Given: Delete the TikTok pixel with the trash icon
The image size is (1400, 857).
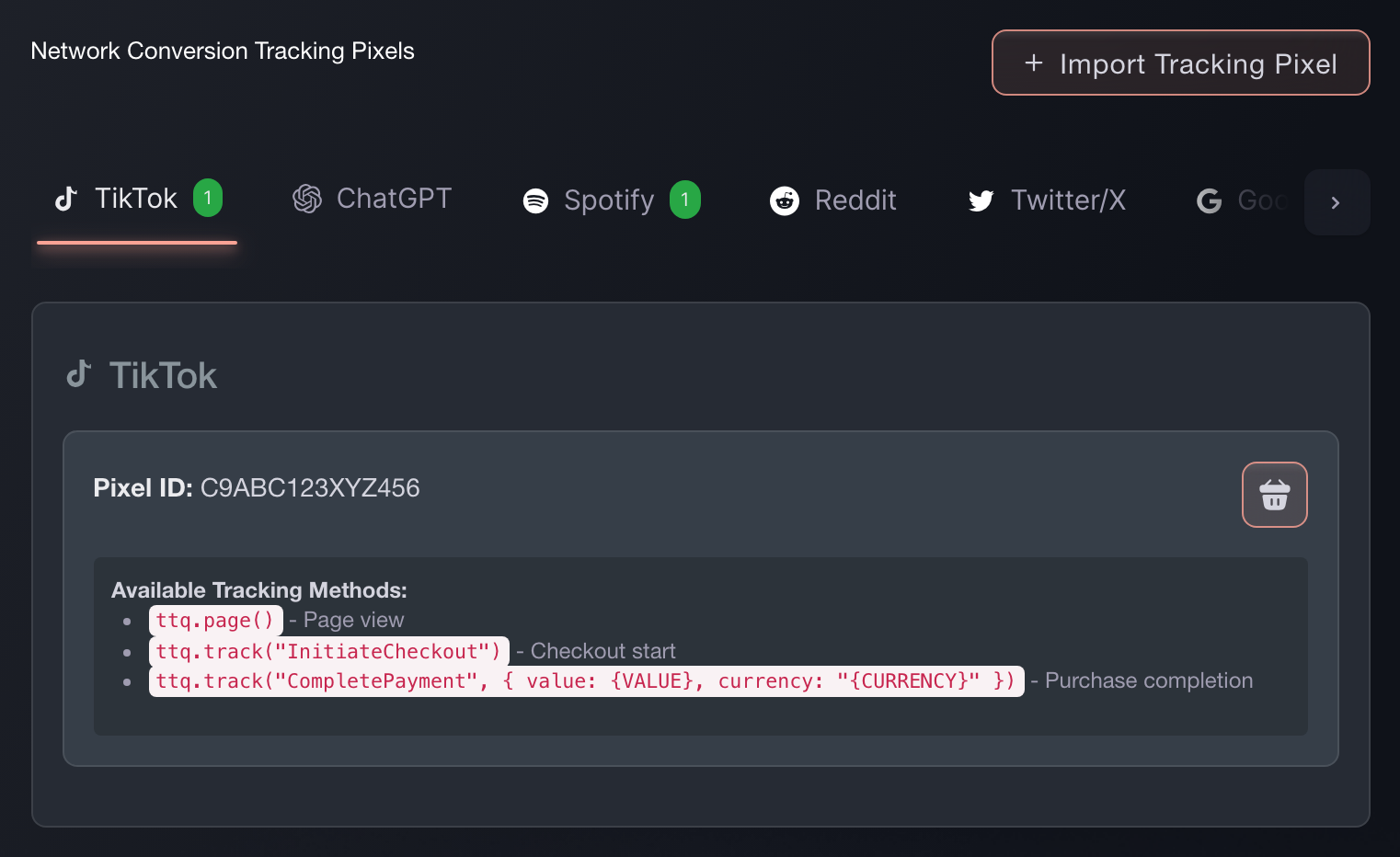Looking at the screenshot, I should 1274,495.
